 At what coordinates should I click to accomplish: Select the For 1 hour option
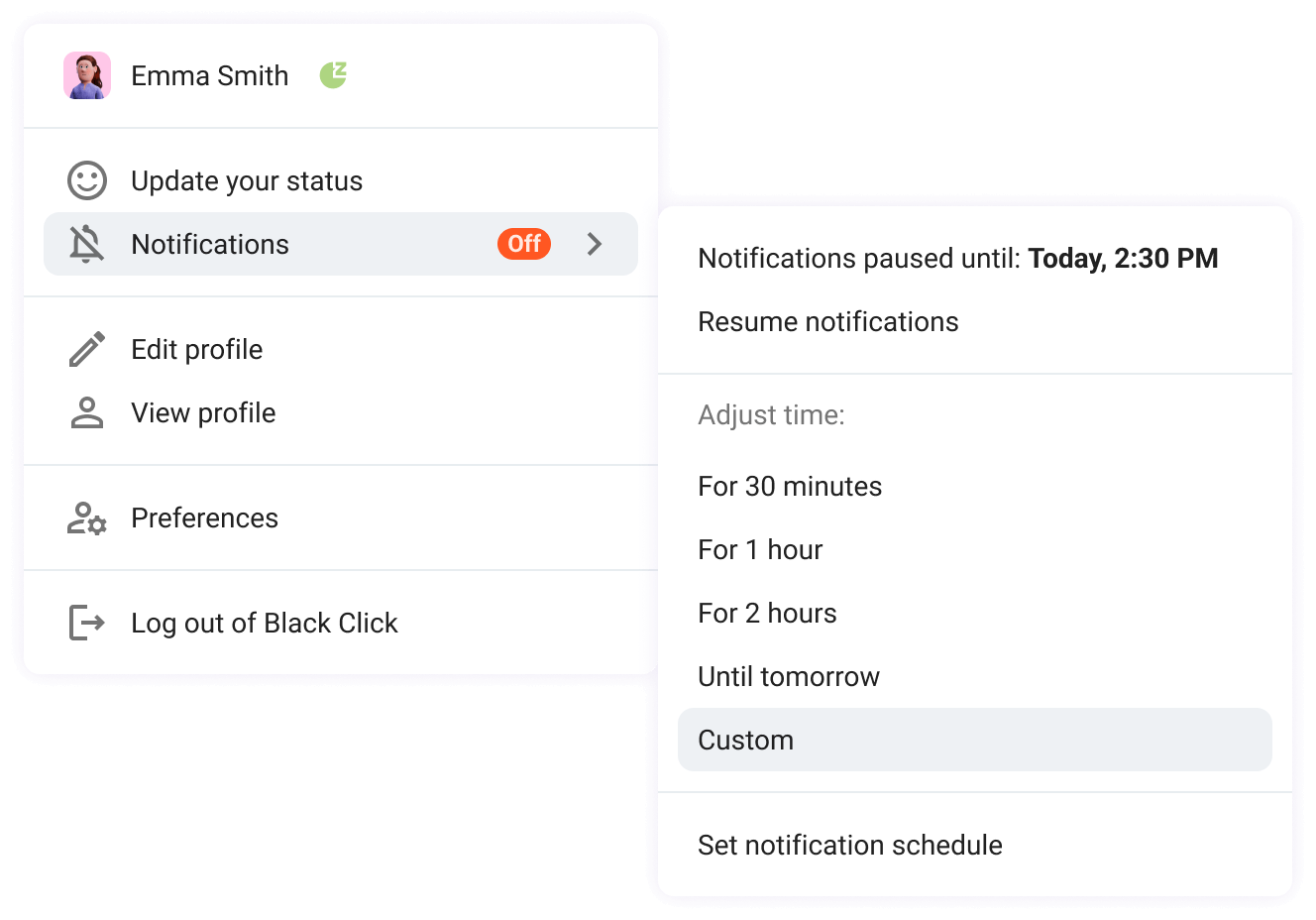[x=760, y=550]
